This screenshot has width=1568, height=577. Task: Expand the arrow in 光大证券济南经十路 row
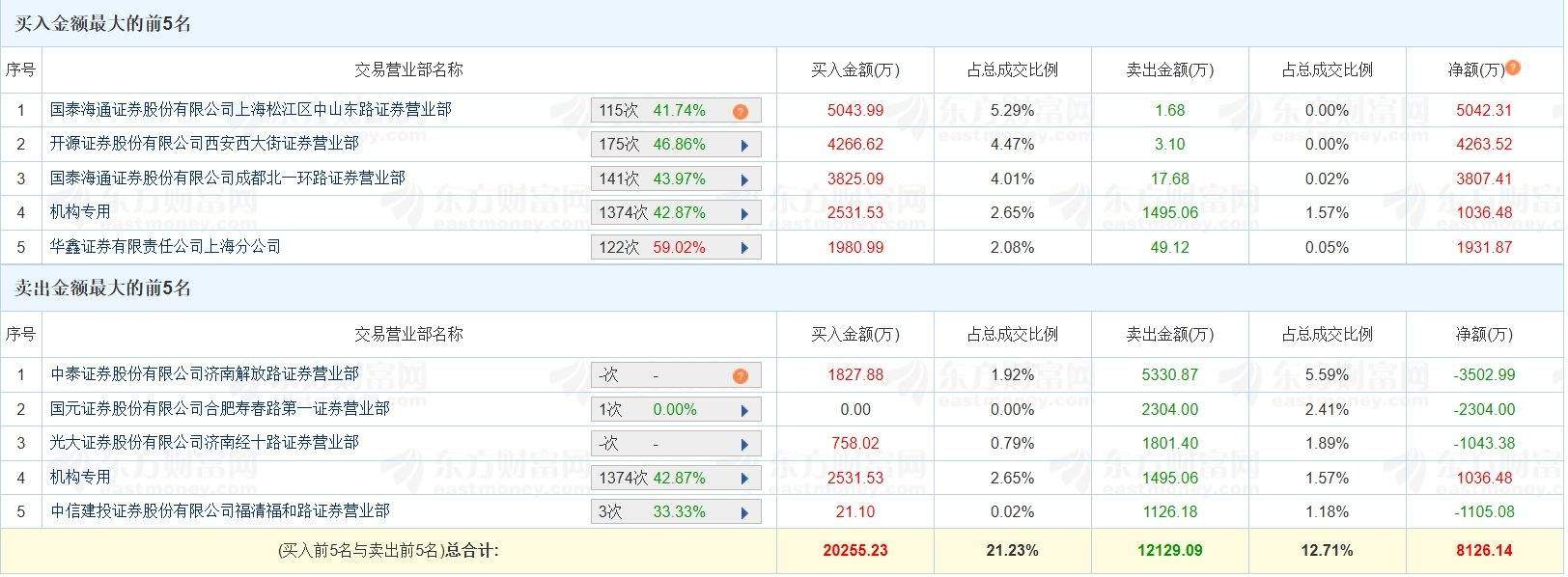(745, 445)
